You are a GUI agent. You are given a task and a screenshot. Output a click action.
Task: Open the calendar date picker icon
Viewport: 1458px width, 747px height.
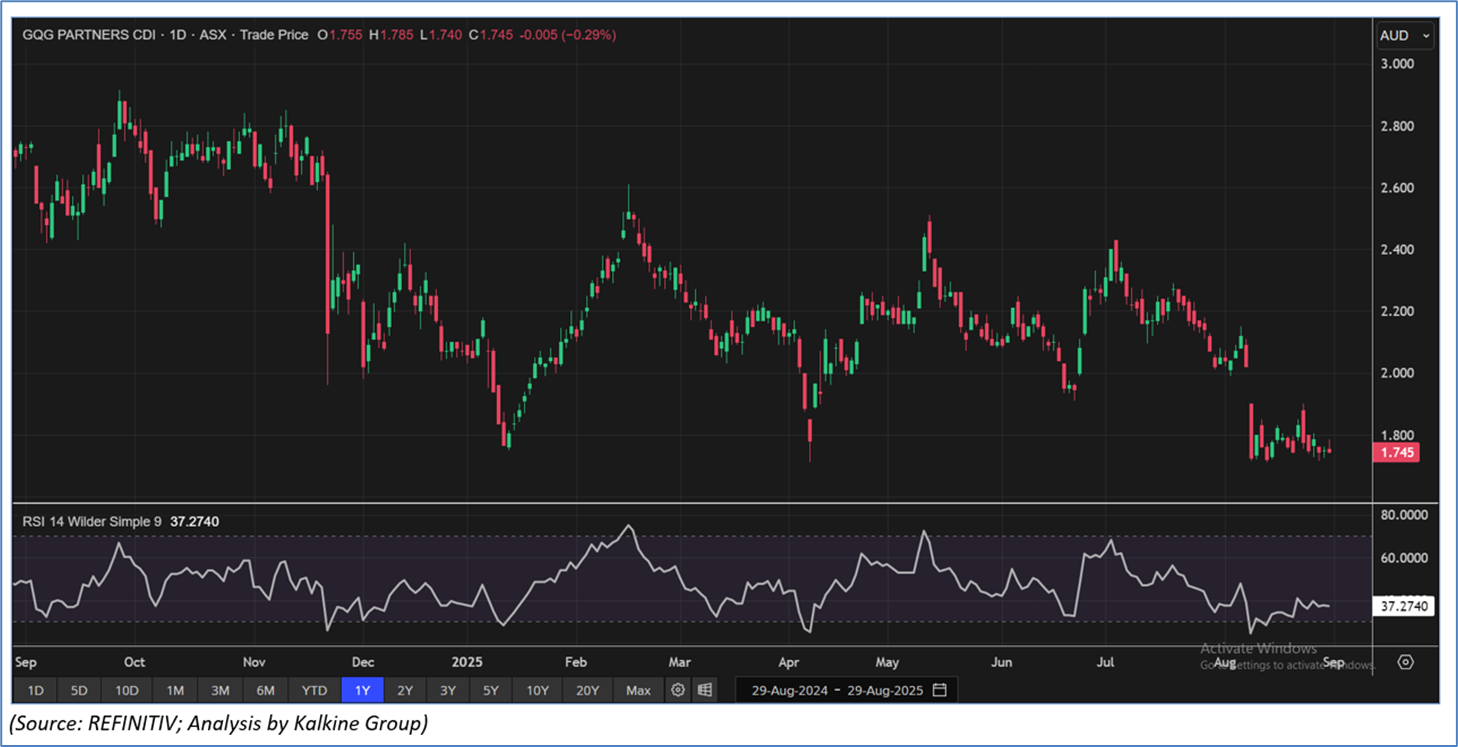pyautogui.click(x=939, y=690)
